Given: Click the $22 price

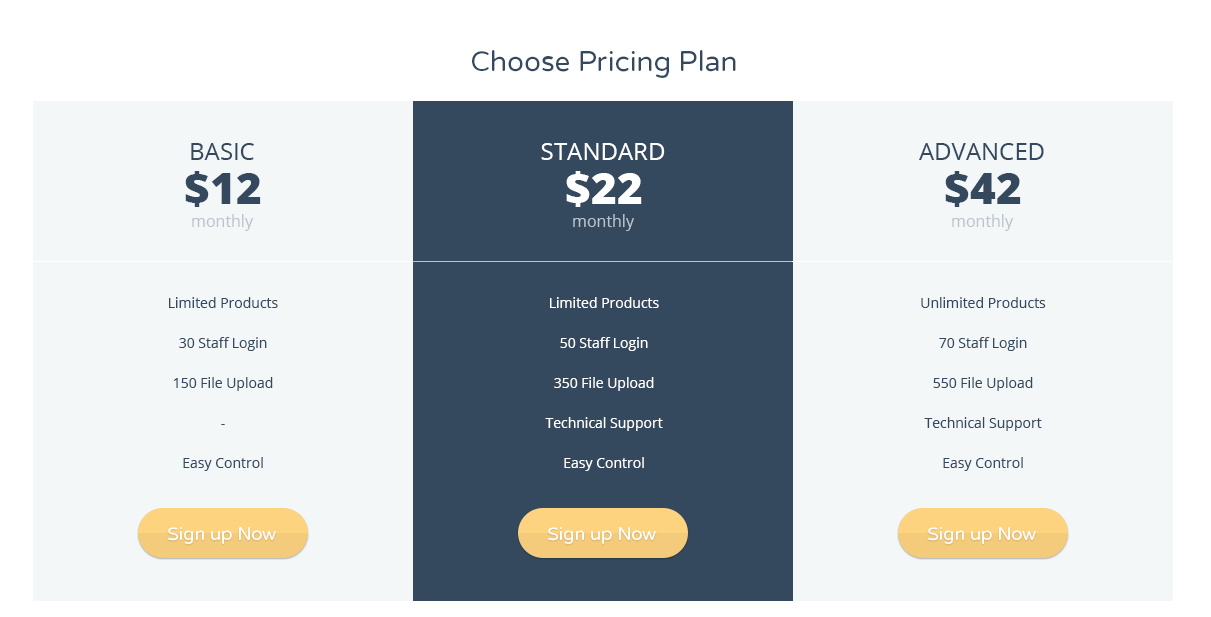Looking at the screenshot, I should (x=603, y=189).
